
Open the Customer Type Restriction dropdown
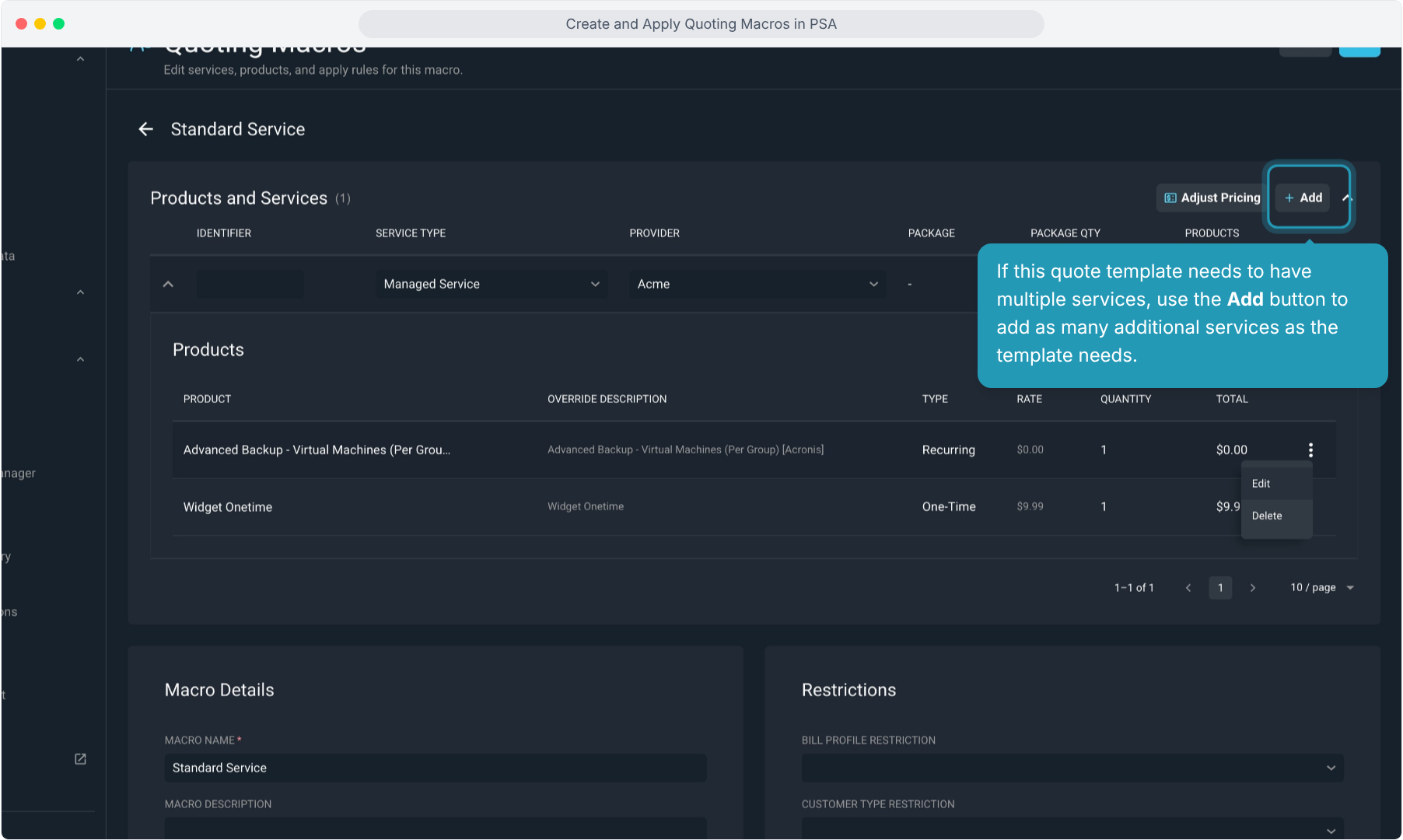(1072, 829)
